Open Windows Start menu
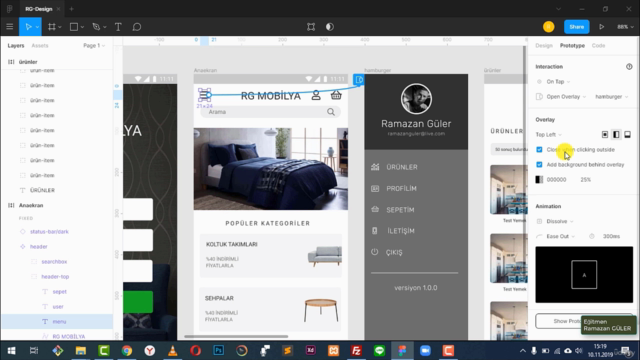This screenshot has width=640, height=360. [11, 351]
